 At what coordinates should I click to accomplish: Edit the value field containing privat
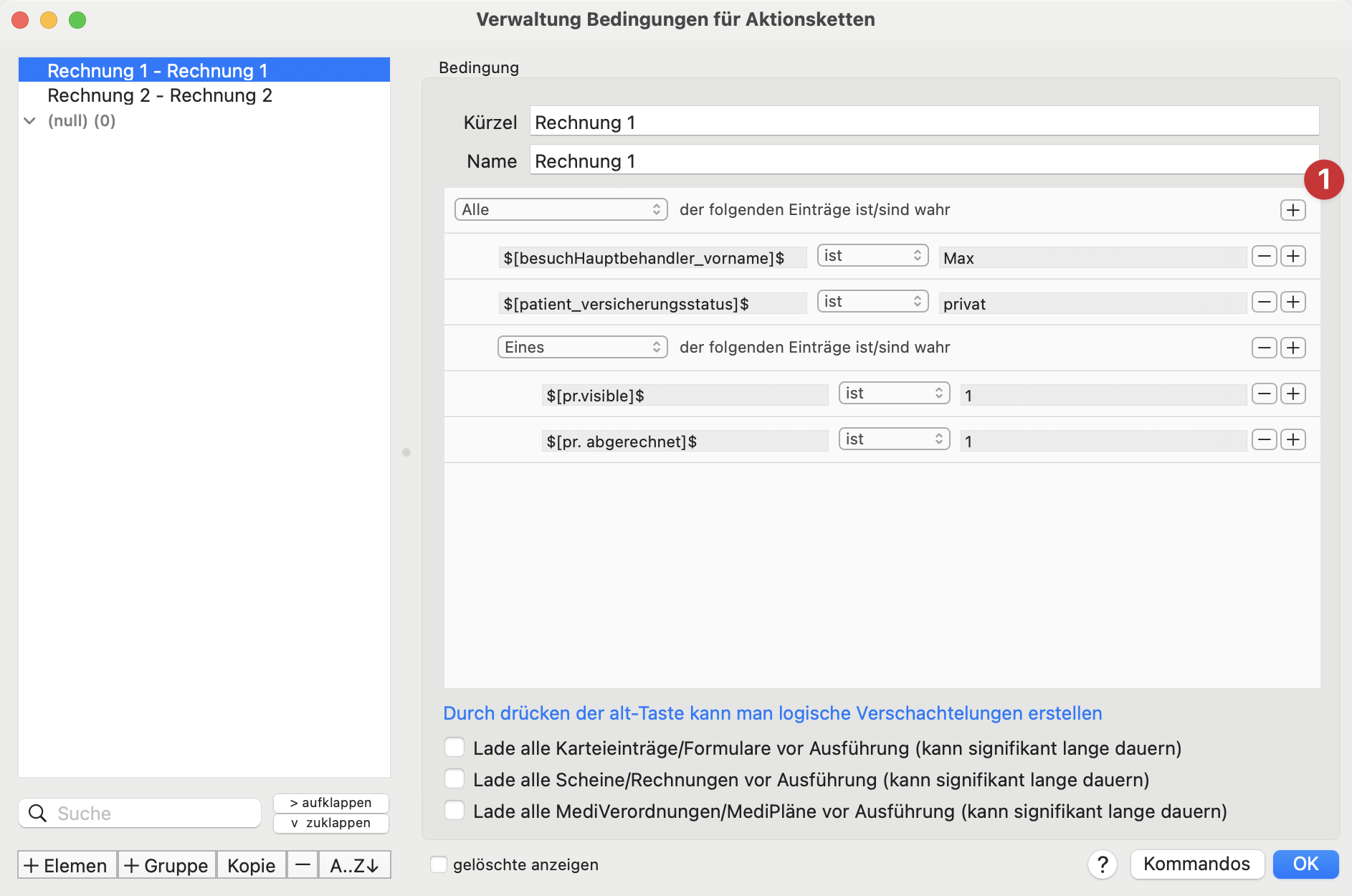coord(1092,304)
